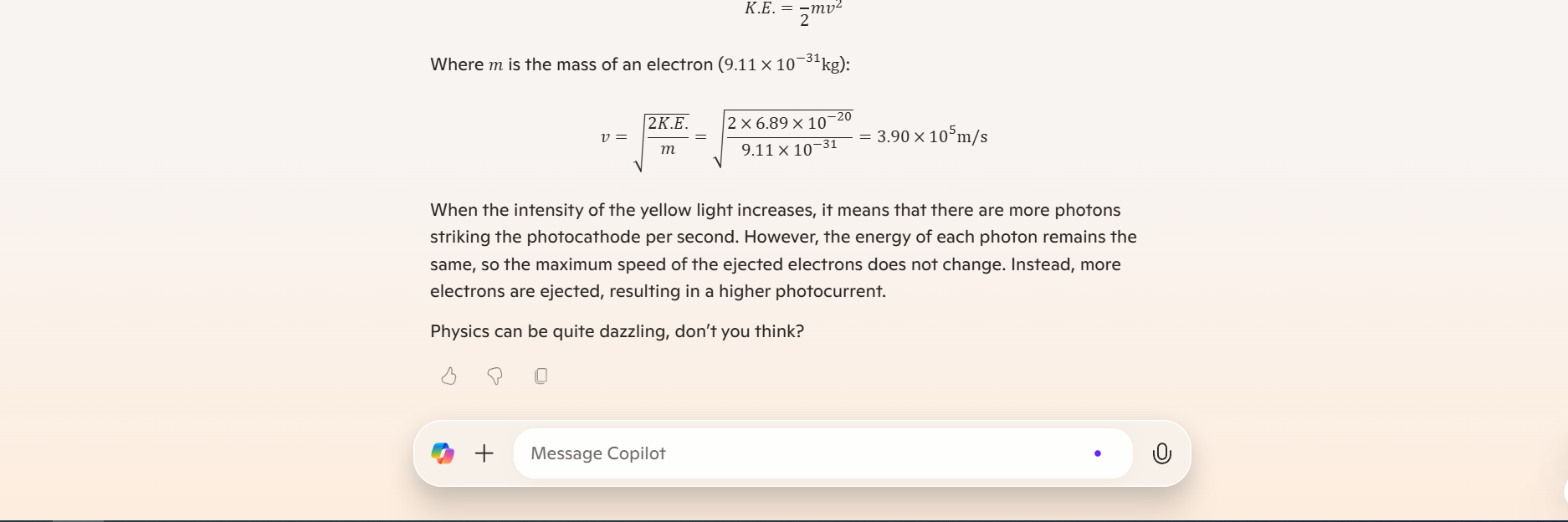Image resolution: width=1568 pixels, height=522 pixels.
Task: Click the partial round button at right edge
Action: [1564, 491]
